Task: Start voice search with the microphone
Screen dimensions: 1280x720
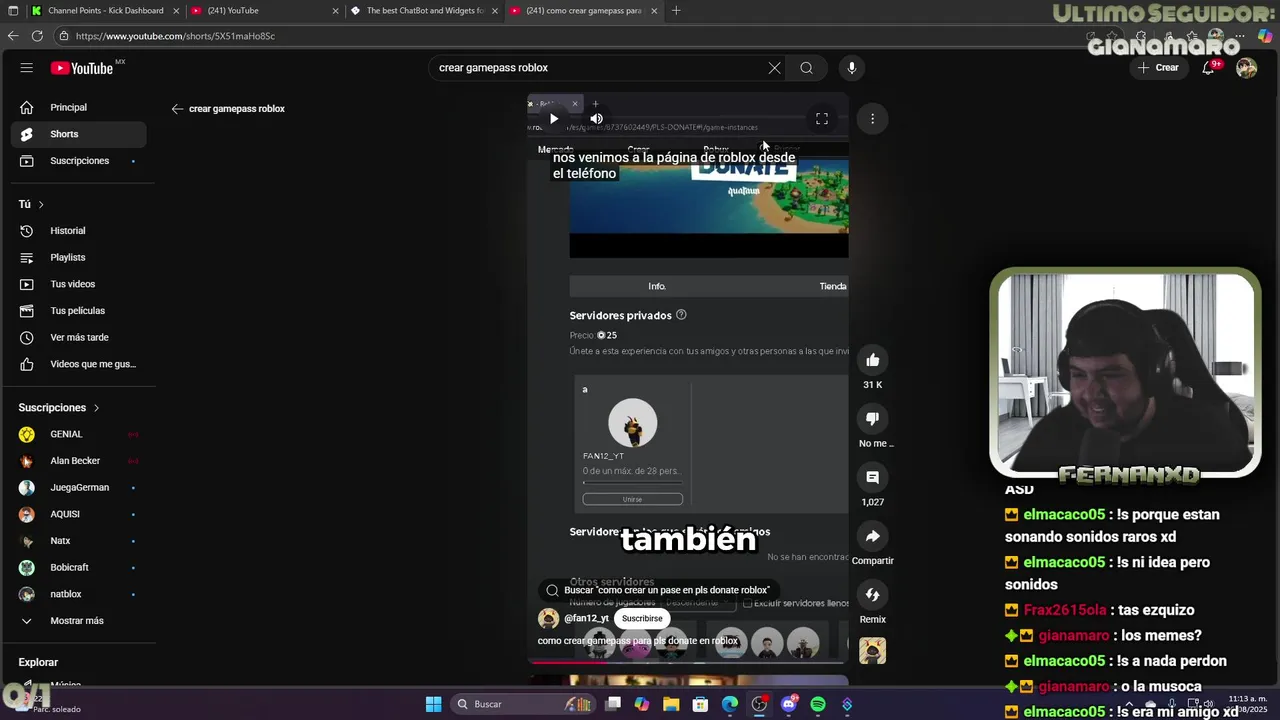Action: 852,68
